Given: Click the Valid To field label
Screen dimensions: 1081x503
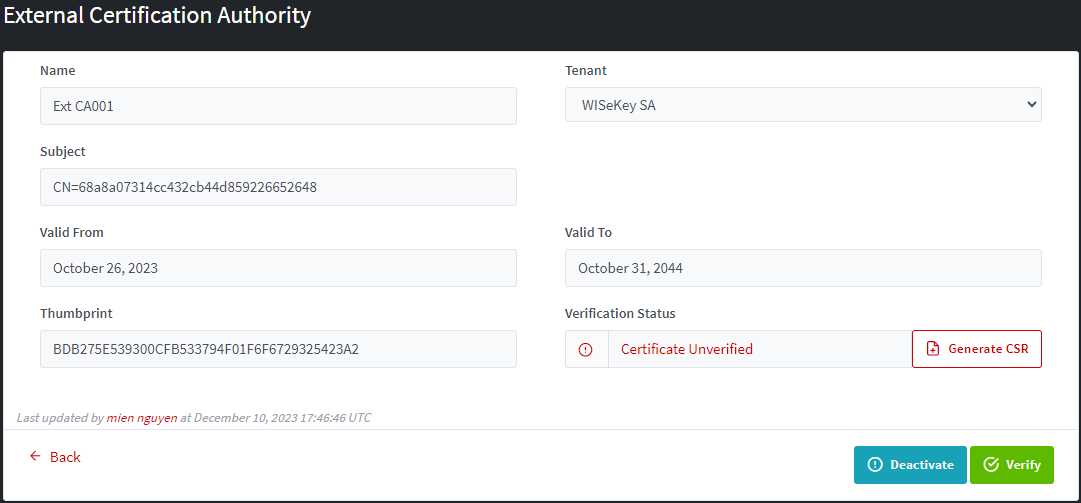Looking at the screenshot, I should coord(588,232).
